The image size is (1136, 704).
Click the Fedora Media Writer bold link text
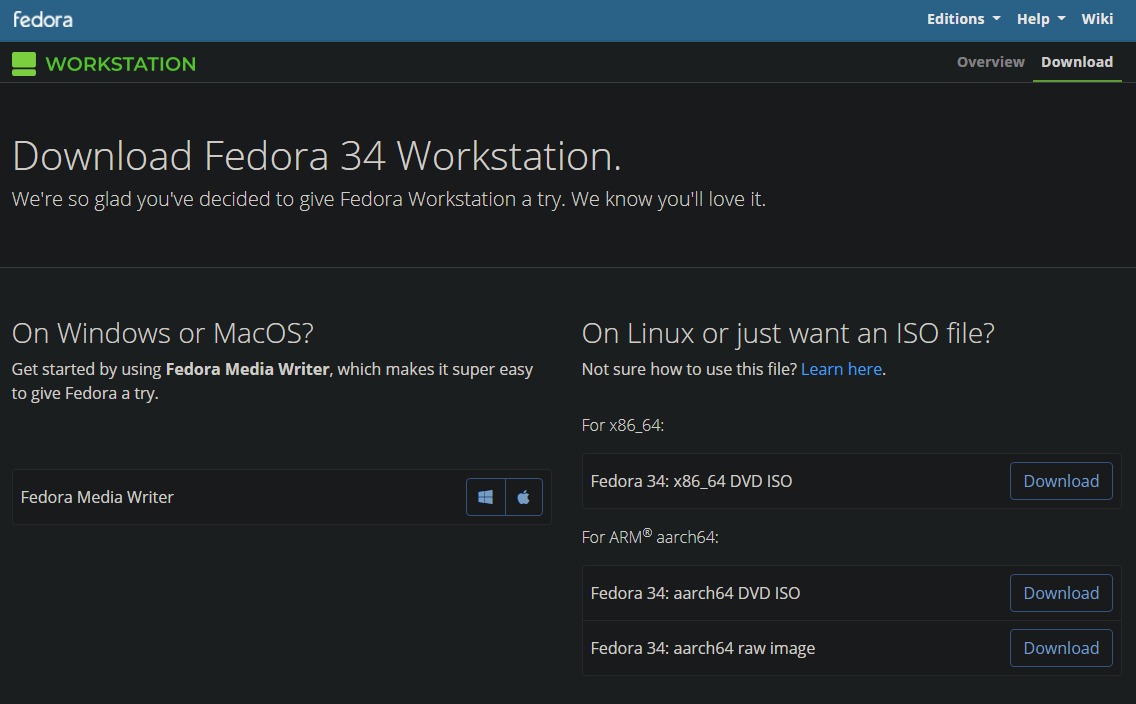click(248, 369)
